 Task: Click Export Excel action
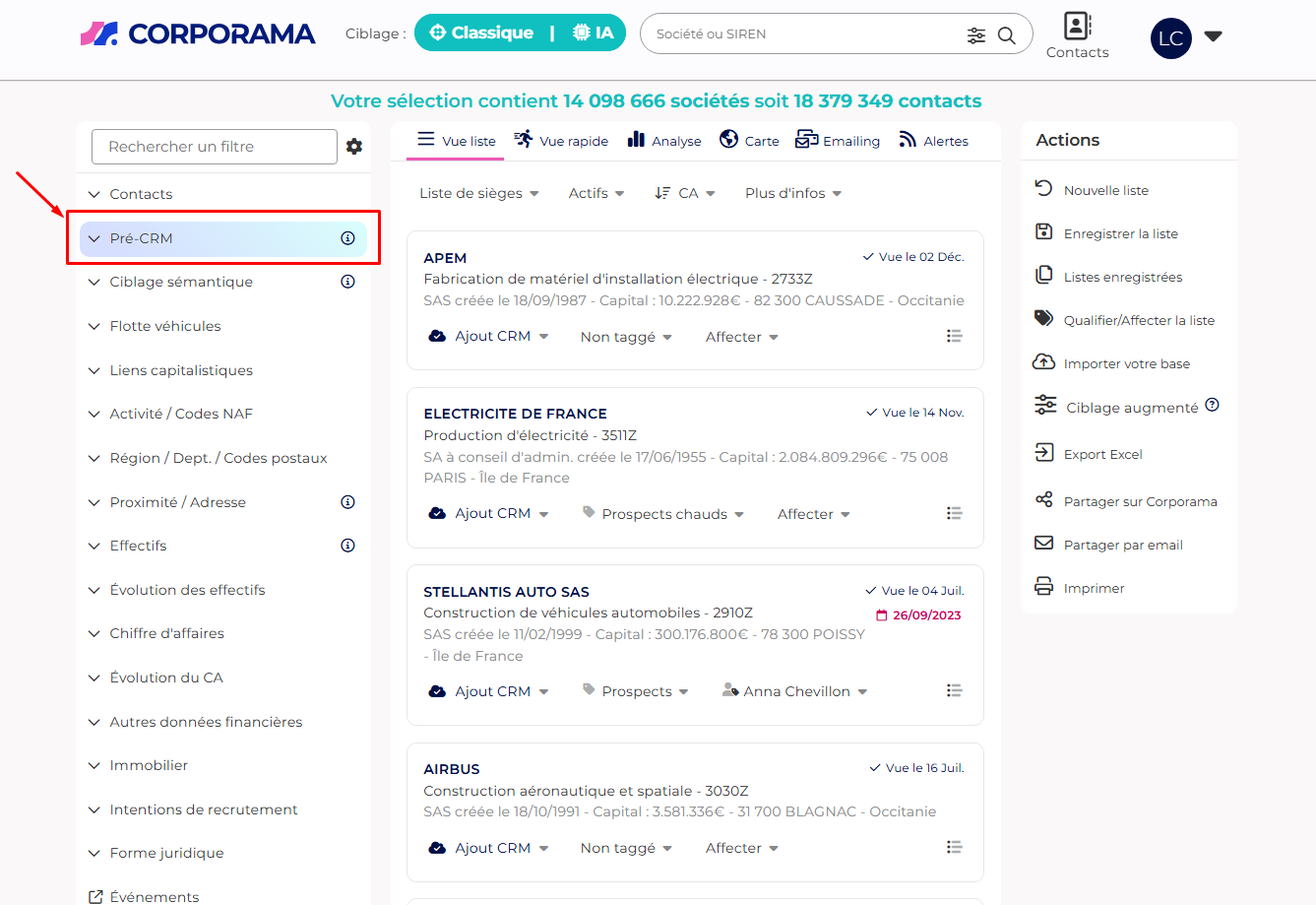tap(1102, 454)
